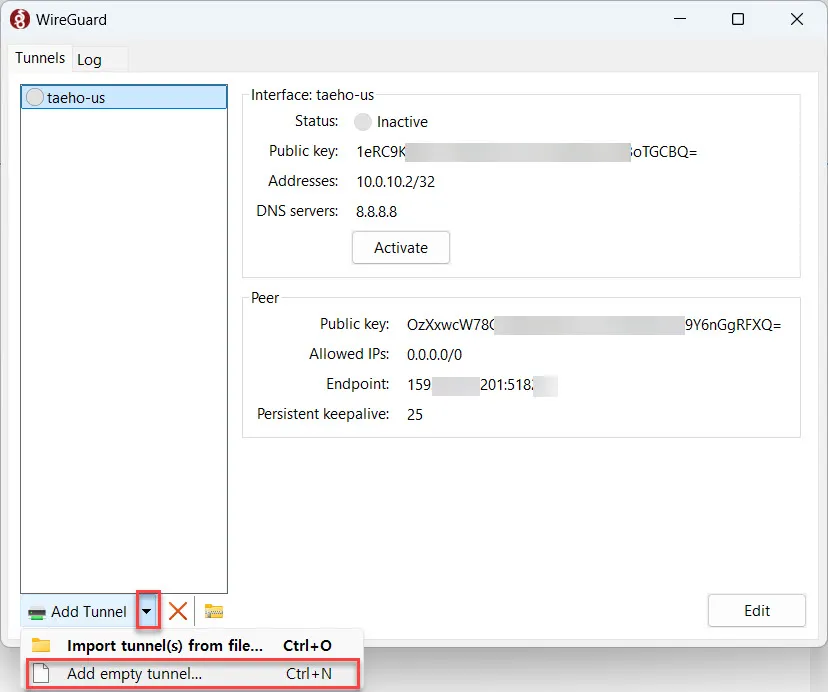Click the 10.0.10.2/32 address value
This screenshot has height=692, width=828.
(x=396, y=182)
